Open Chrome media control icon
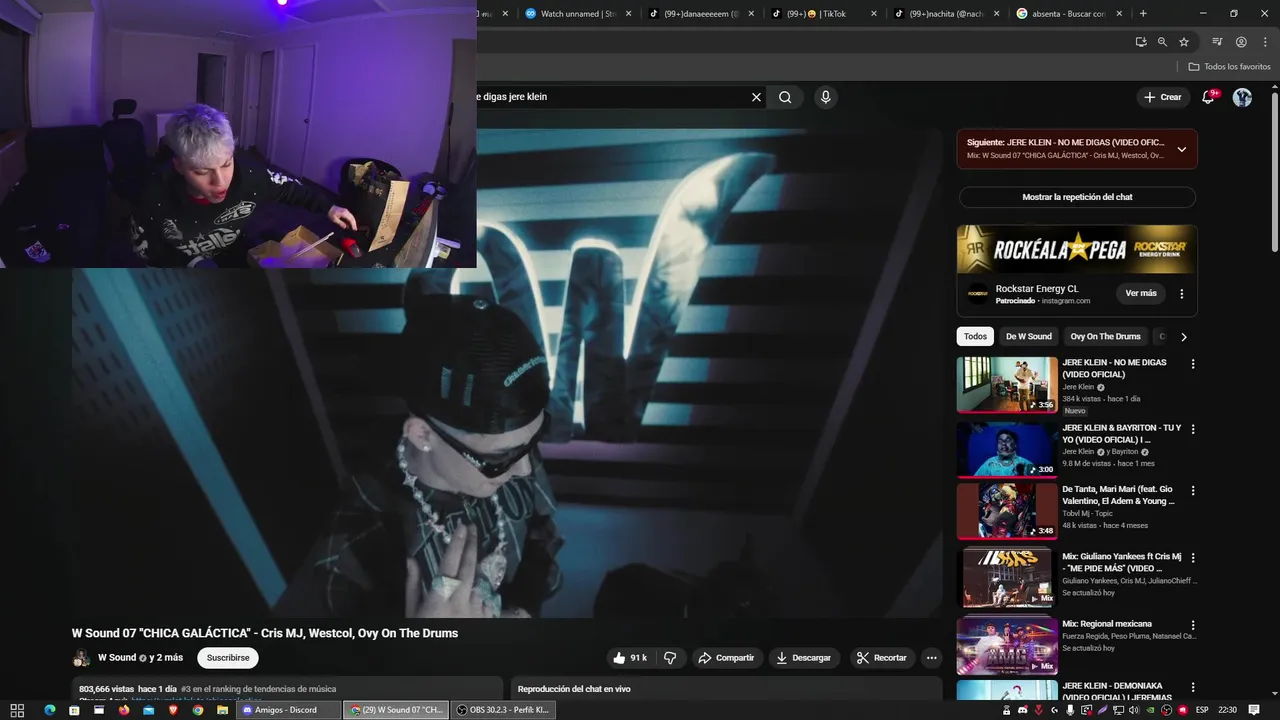1280x720 pixels. (x=1217, y=42)
